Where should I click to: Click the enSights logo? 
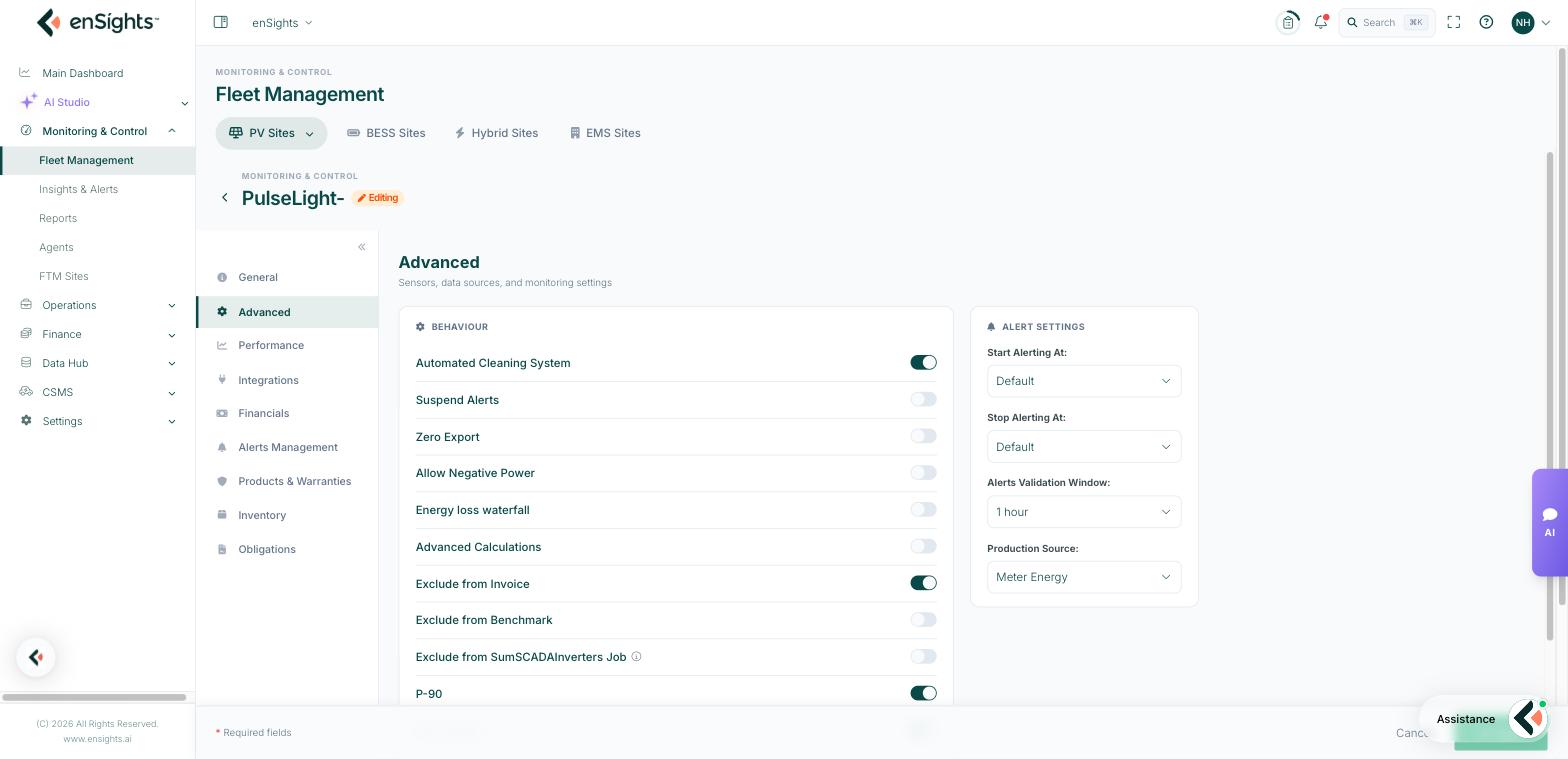[97, 22]
